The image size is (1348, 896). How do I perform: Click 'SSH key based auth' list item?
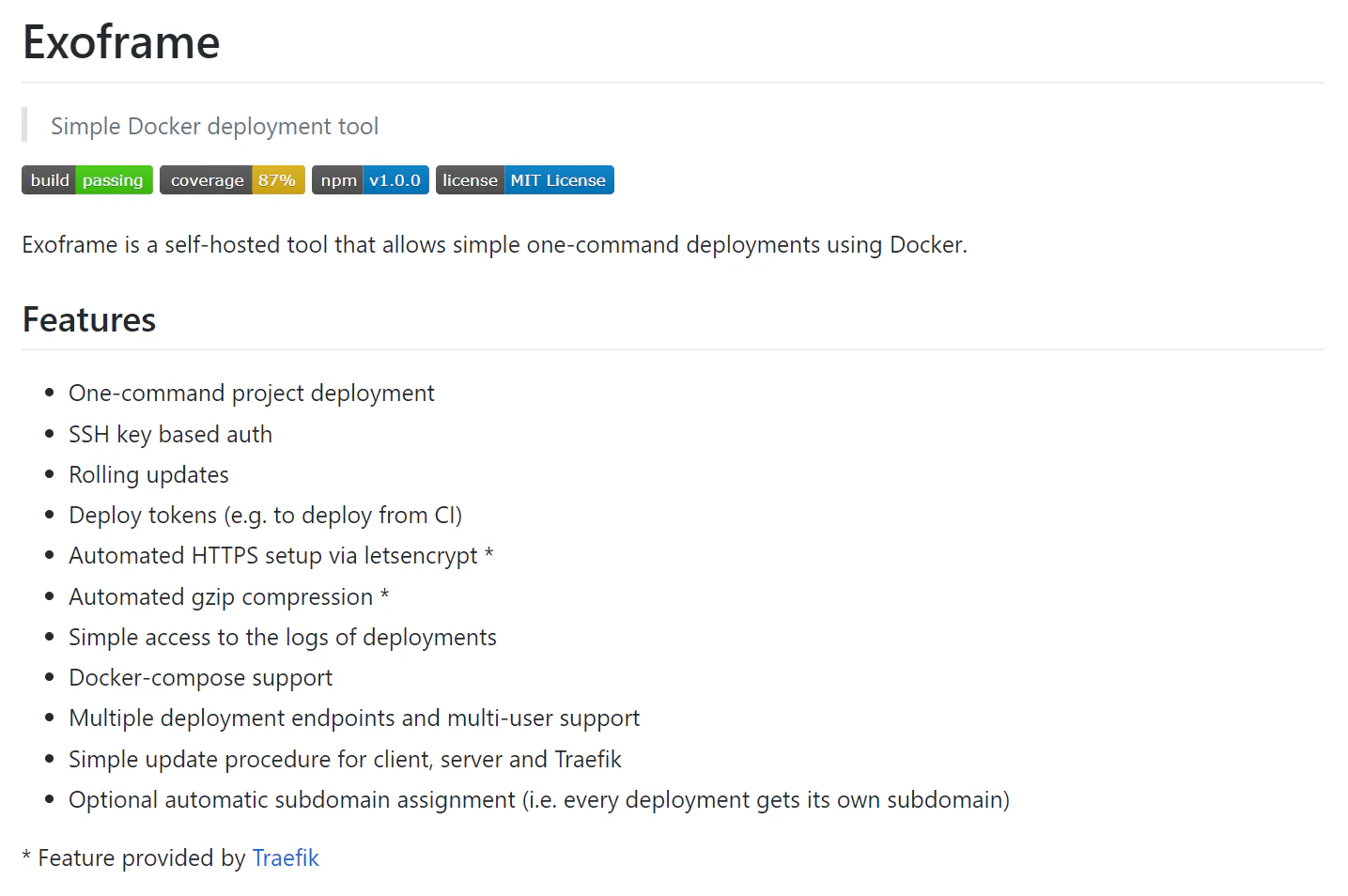tap(170, 434)
